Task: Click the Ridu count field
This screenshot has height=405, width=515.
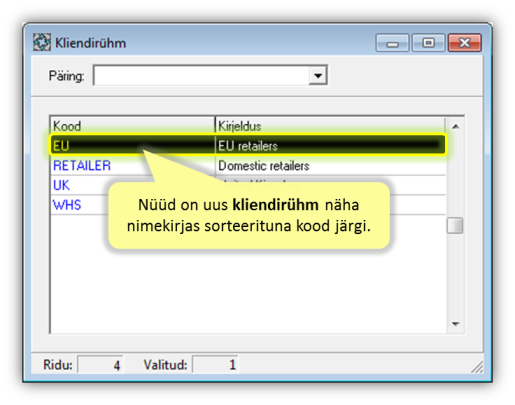Action: (x=100, y=365)
